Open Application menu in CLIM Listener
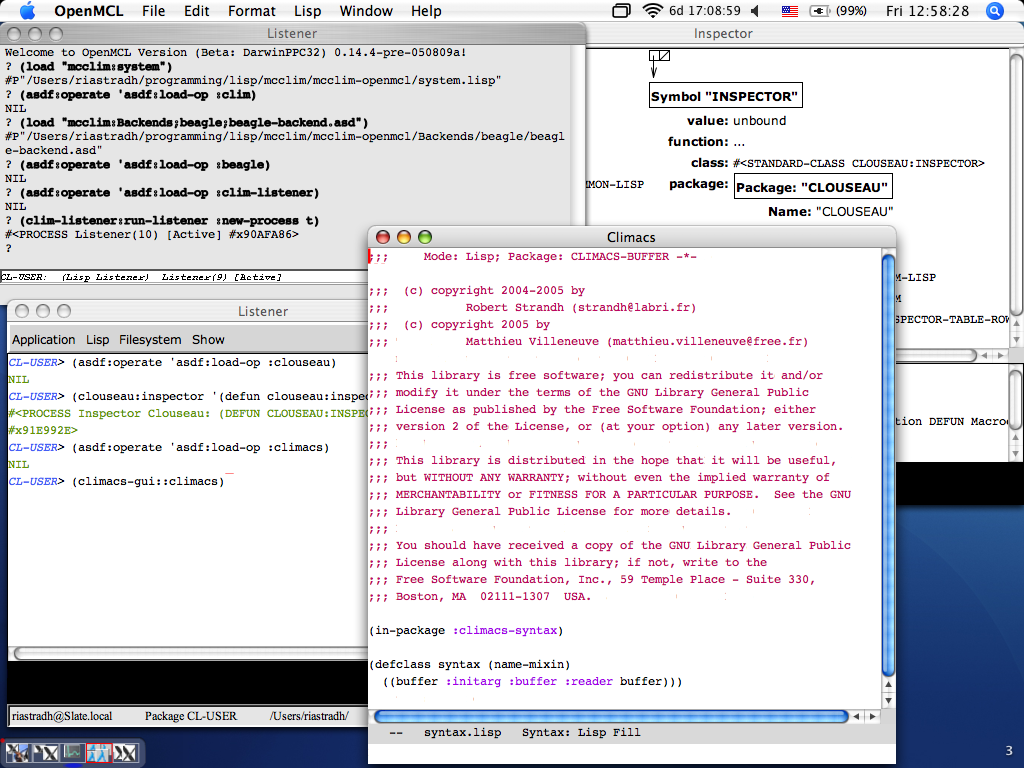Viewport: 1024px width, 768px height. coord(43,340)
